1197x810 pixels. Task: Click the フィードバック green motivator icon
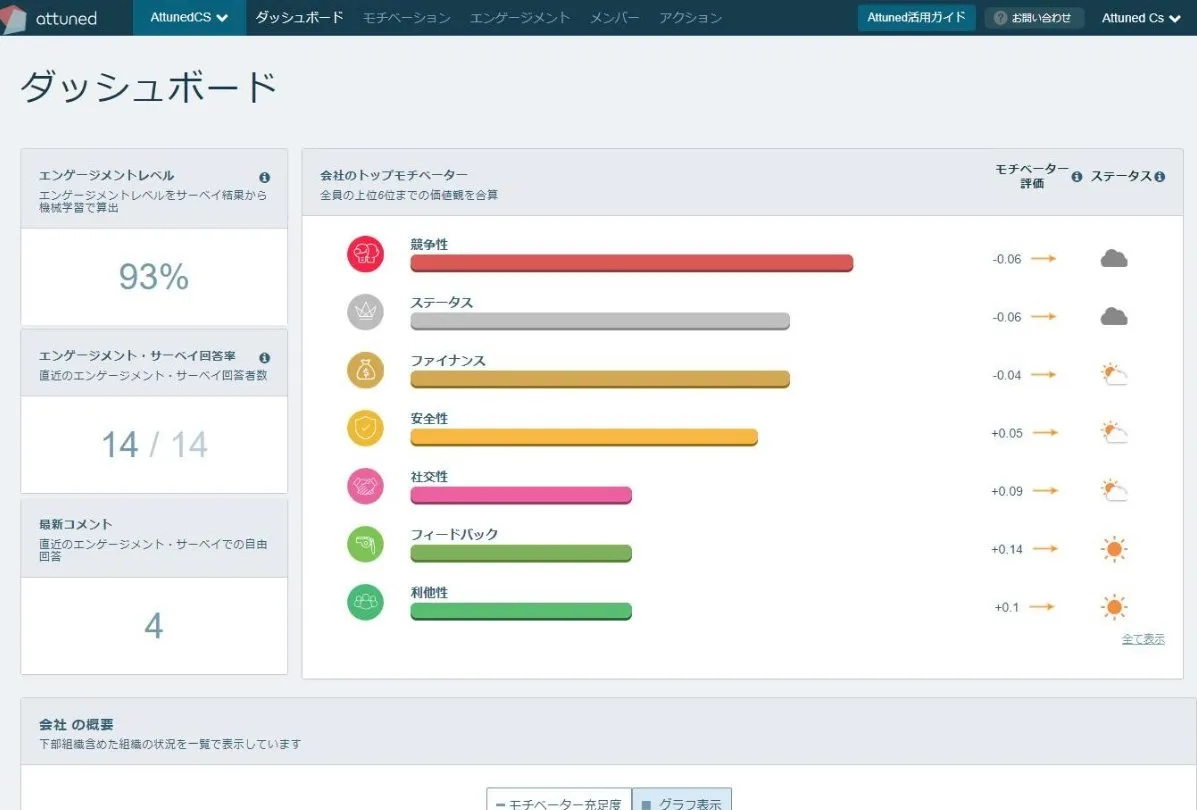(365, 544)
